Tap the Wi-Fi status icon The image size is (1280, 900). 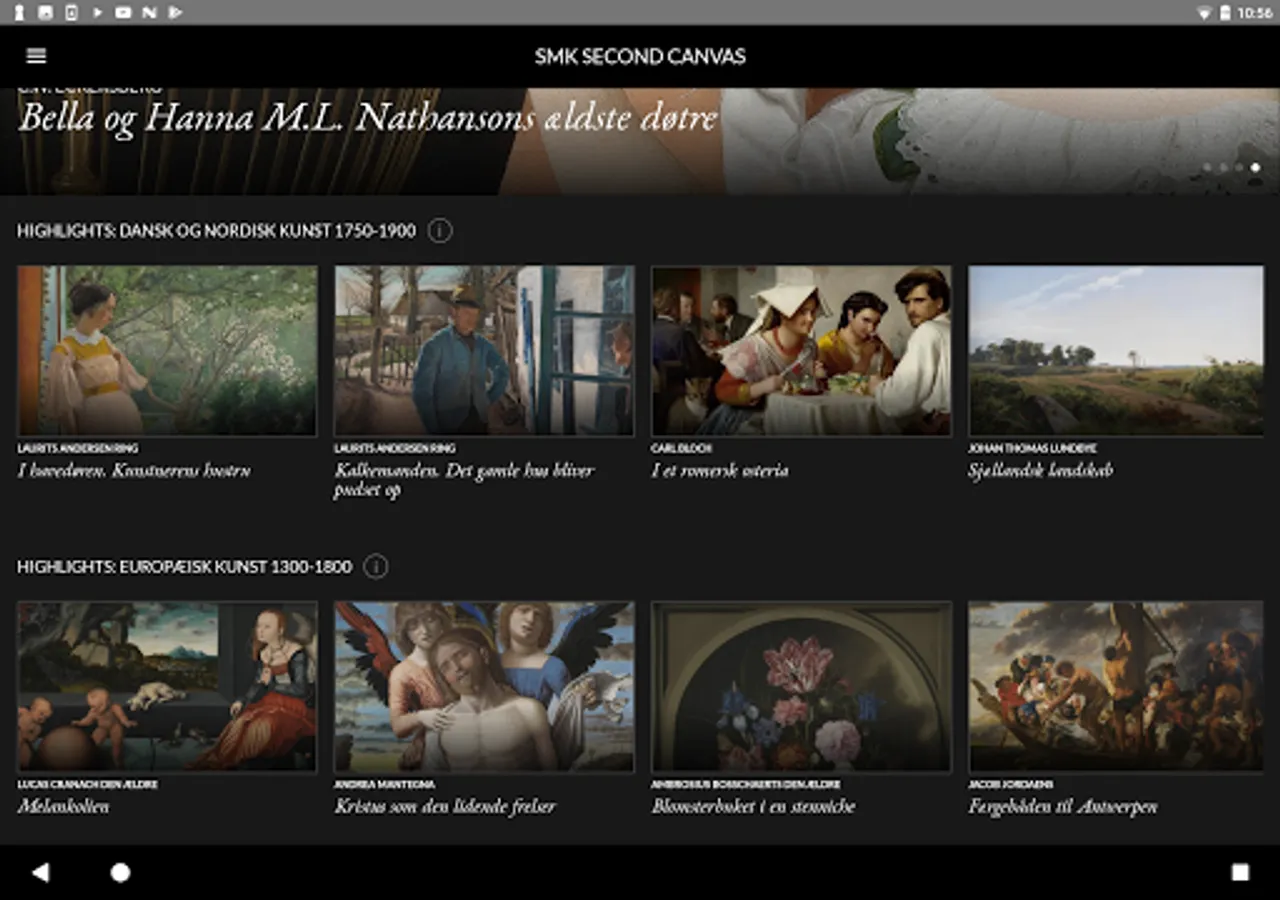click(x=1204, y=12)
